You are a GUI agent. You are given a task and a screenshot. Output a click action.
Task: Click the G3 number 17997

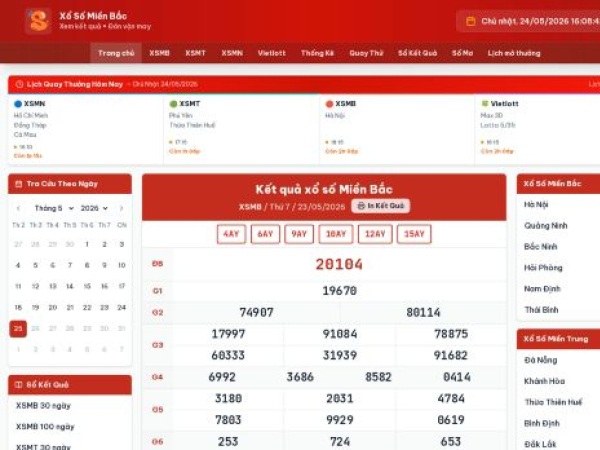228,334
